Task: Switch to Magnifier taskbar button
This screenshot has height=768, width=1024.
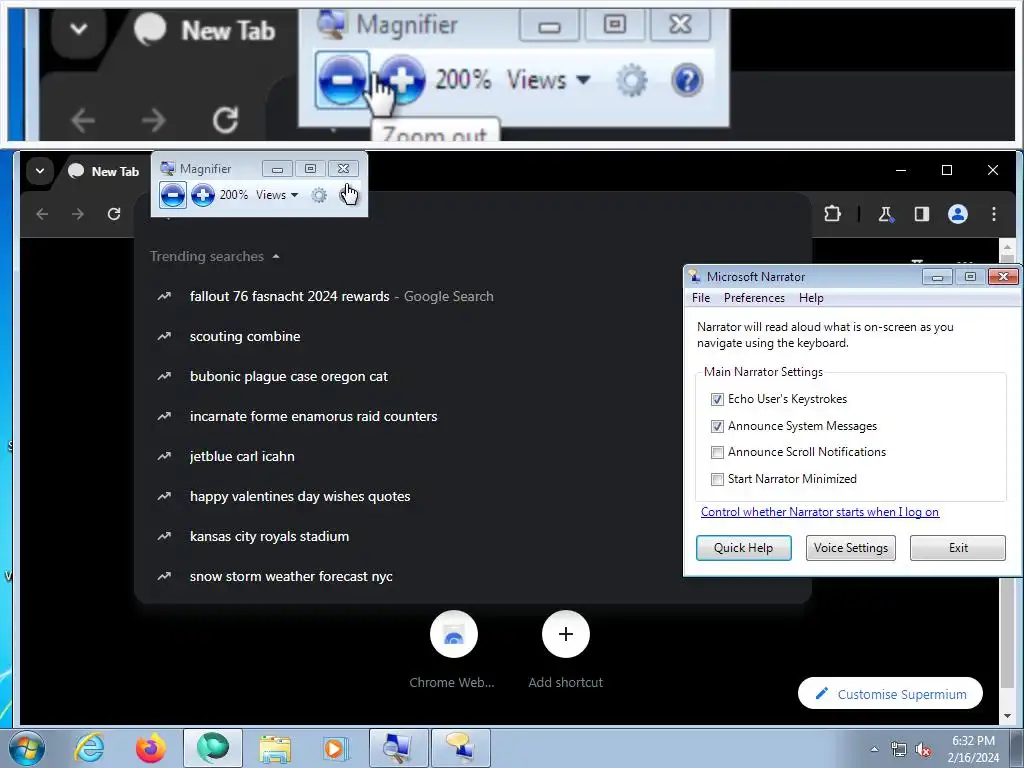Action: pos(398,748)
